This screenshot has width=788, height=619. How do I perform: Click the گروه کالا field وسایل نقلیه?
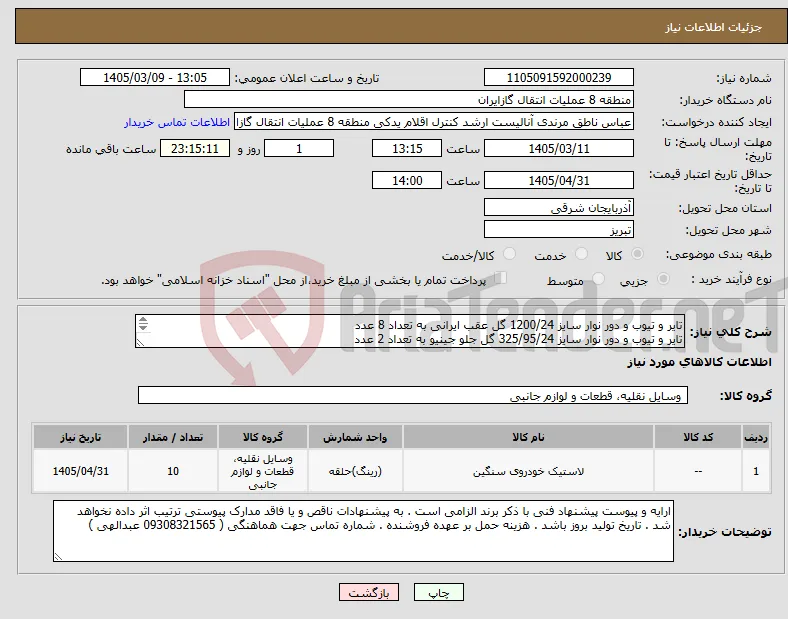(x=413, y=395)
